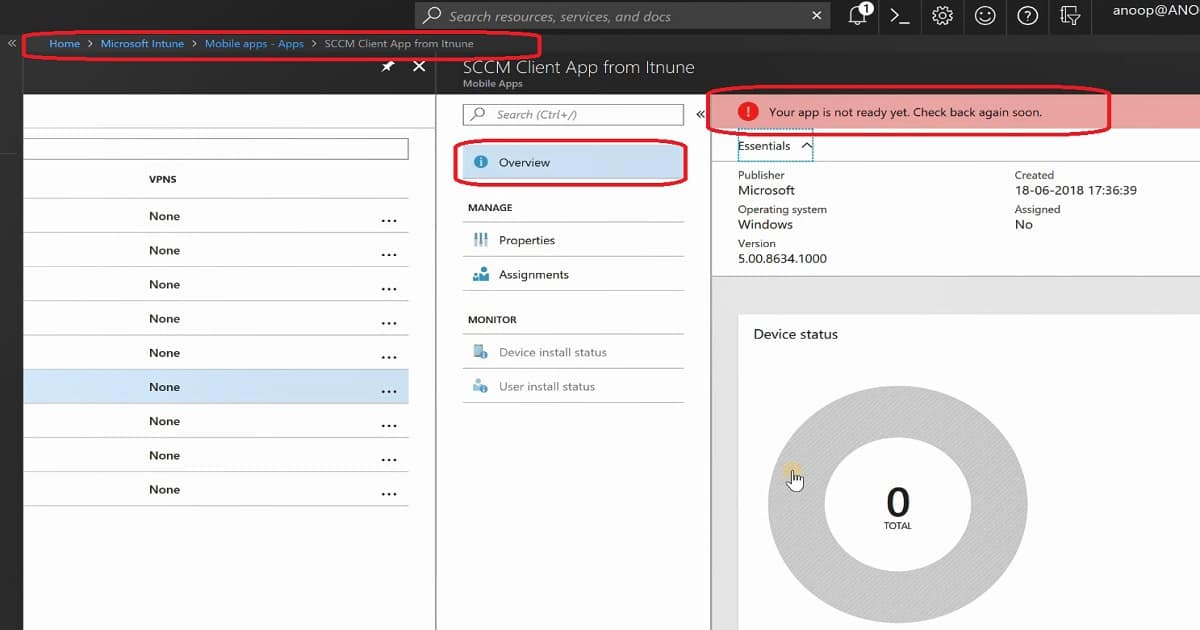The image size is (1200, 630).
Task: Go to Home breadcrumb
Action: pyautogui.click(x=64, y=44)
